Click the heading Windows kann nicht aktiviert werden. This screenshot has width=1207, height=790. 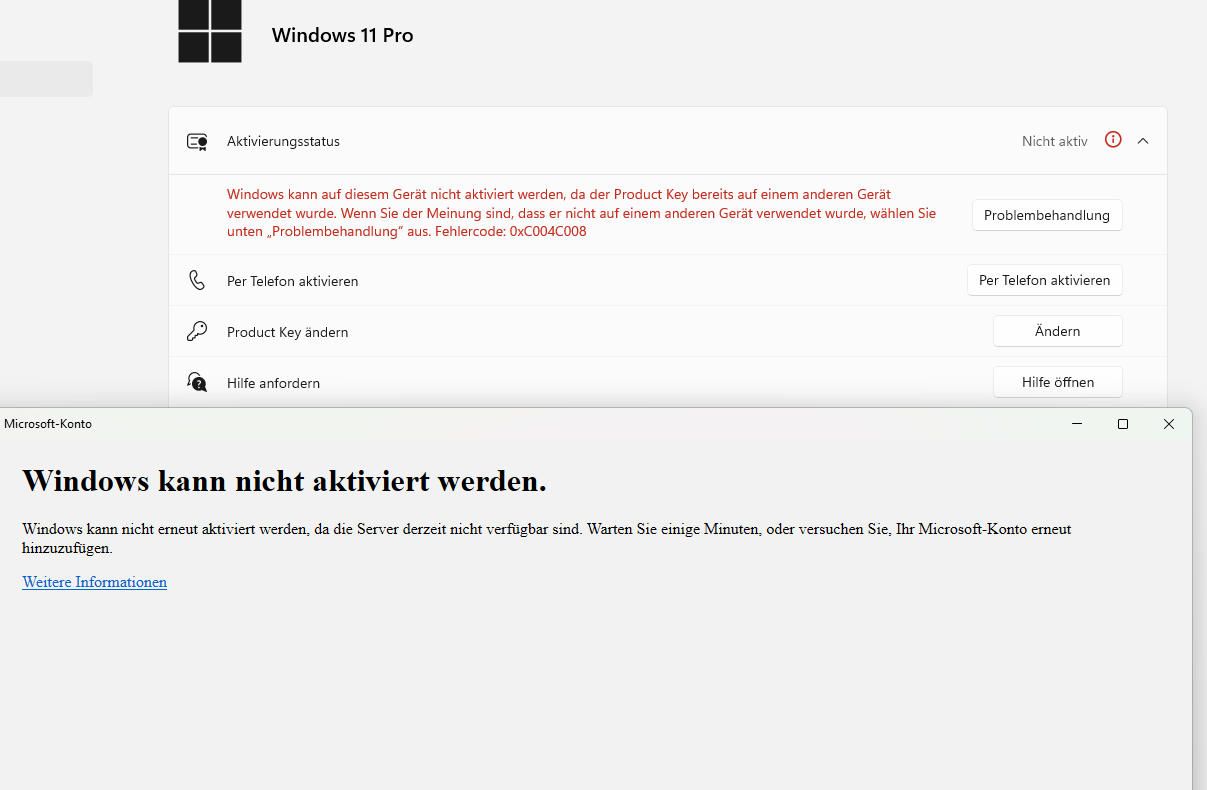point(284,481)
